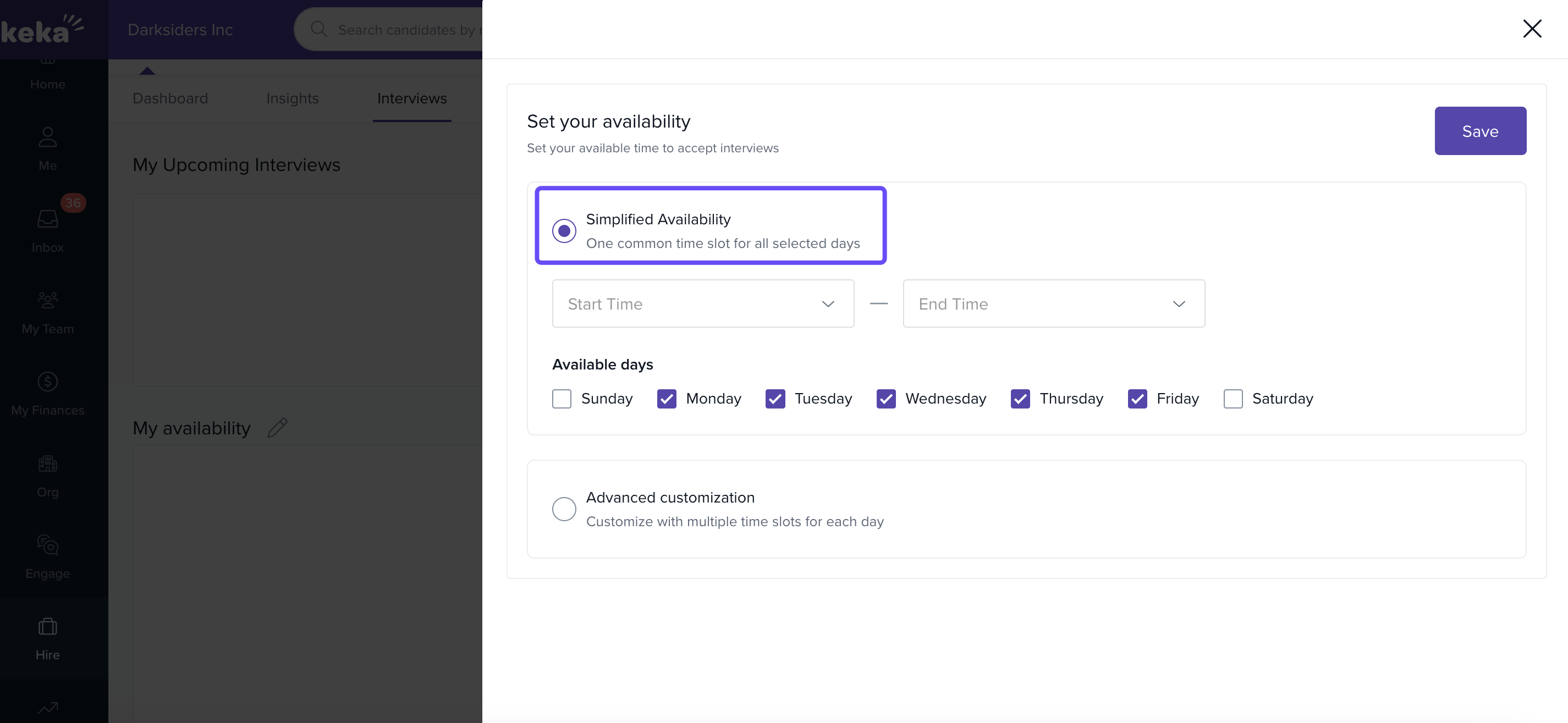Open the End Time dropdown
The image size is (1568, 723).
pyautogui.click(x=1053, y=303)
